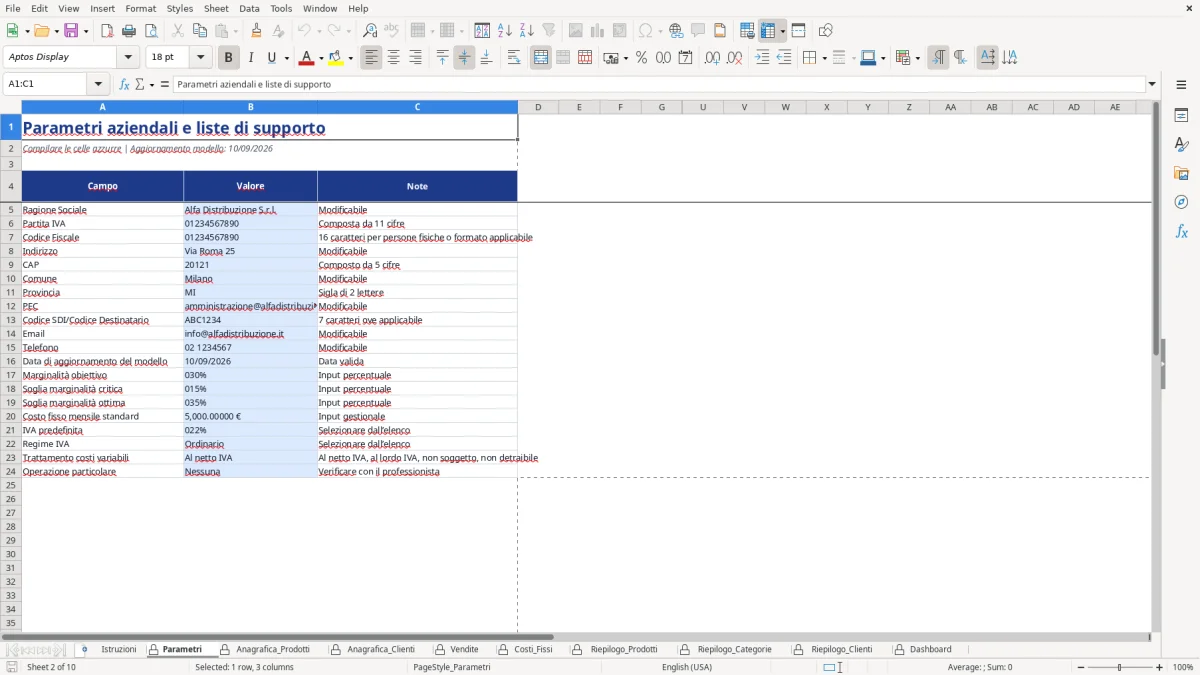Open the Sort dialog icon
This screenshot has width=1200, height=675.
[483, 31]
